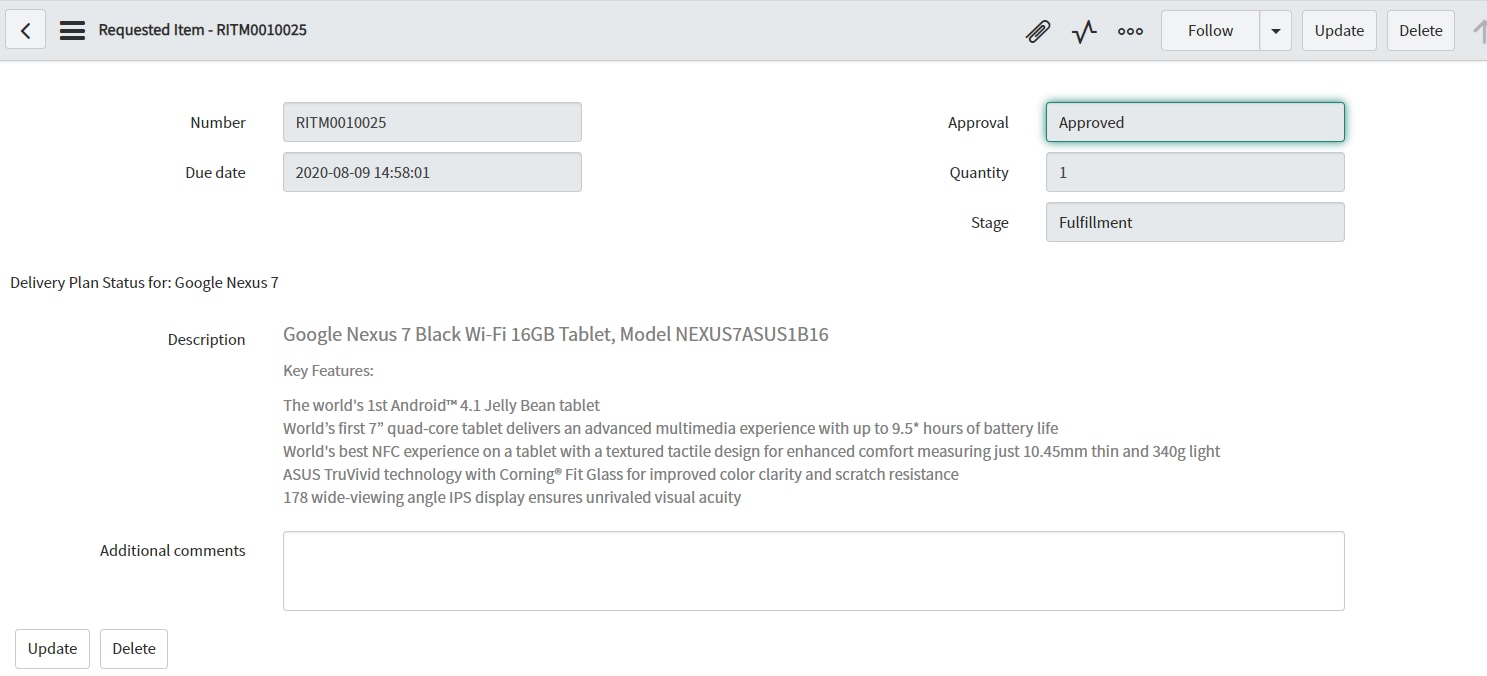
Task: Click the Follow button
Action: coord(1210,30)
